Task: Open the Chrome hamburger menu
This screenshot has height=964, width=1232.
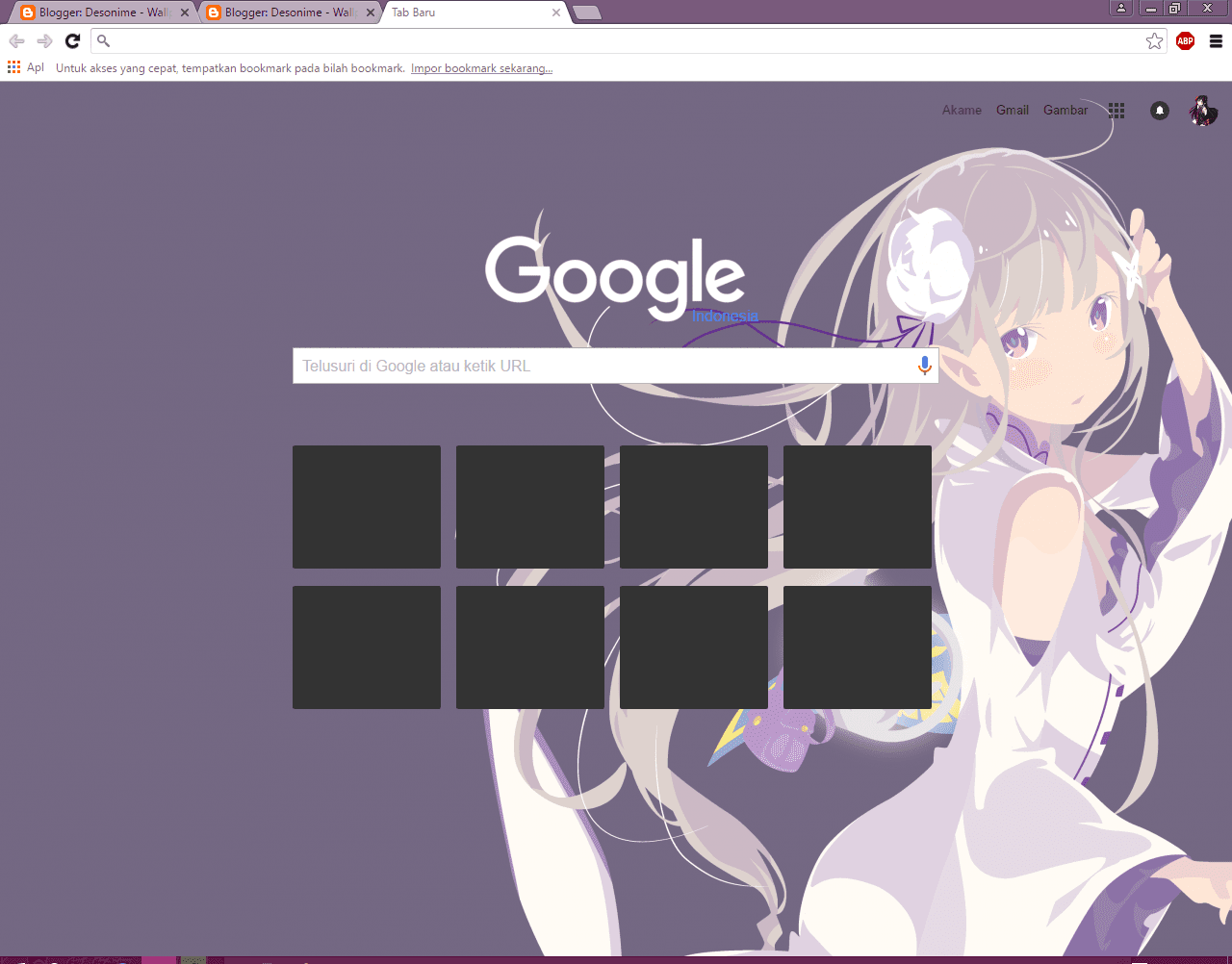Action: pos(1216,40)
